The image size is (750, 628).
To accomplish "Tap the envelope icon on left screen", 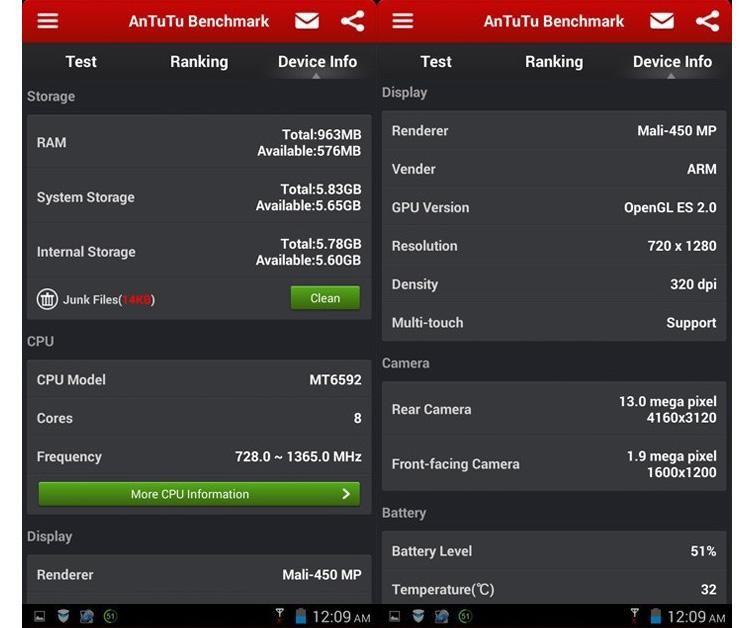I will coord(307,21).
